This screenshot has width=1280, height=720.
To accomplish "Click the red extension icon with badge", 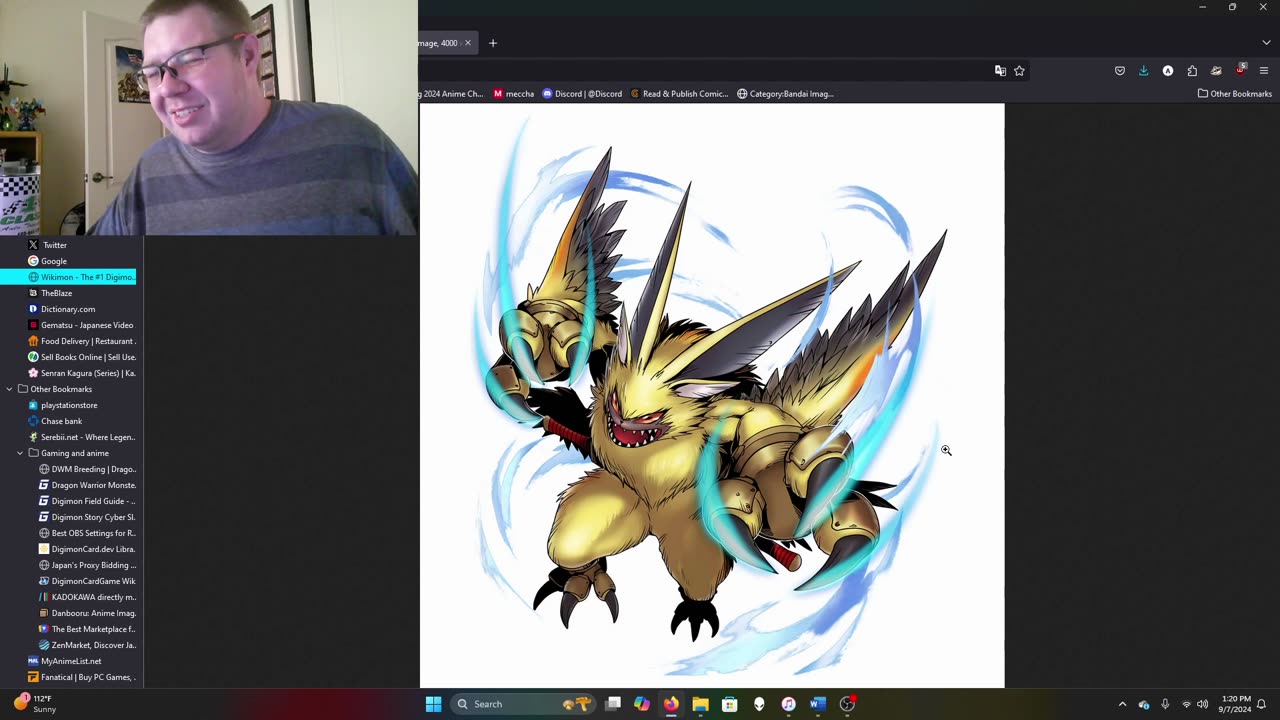I will pos(1240,70).
